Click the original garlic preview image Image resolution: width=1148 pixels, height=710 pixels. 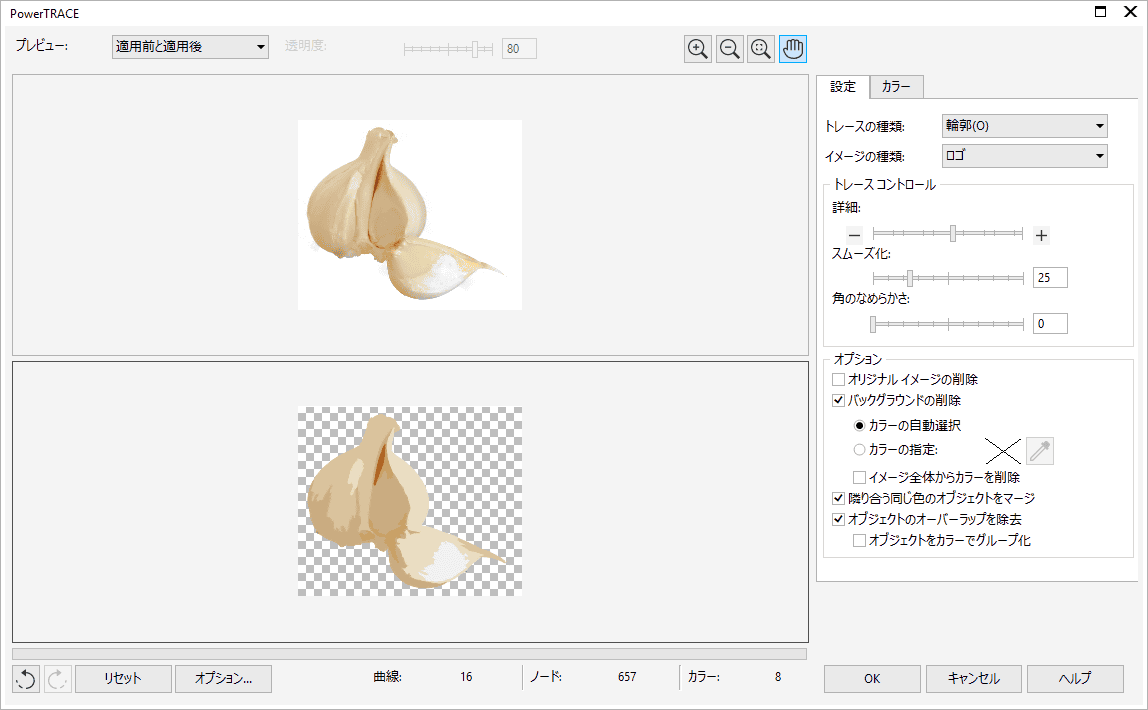410,215
